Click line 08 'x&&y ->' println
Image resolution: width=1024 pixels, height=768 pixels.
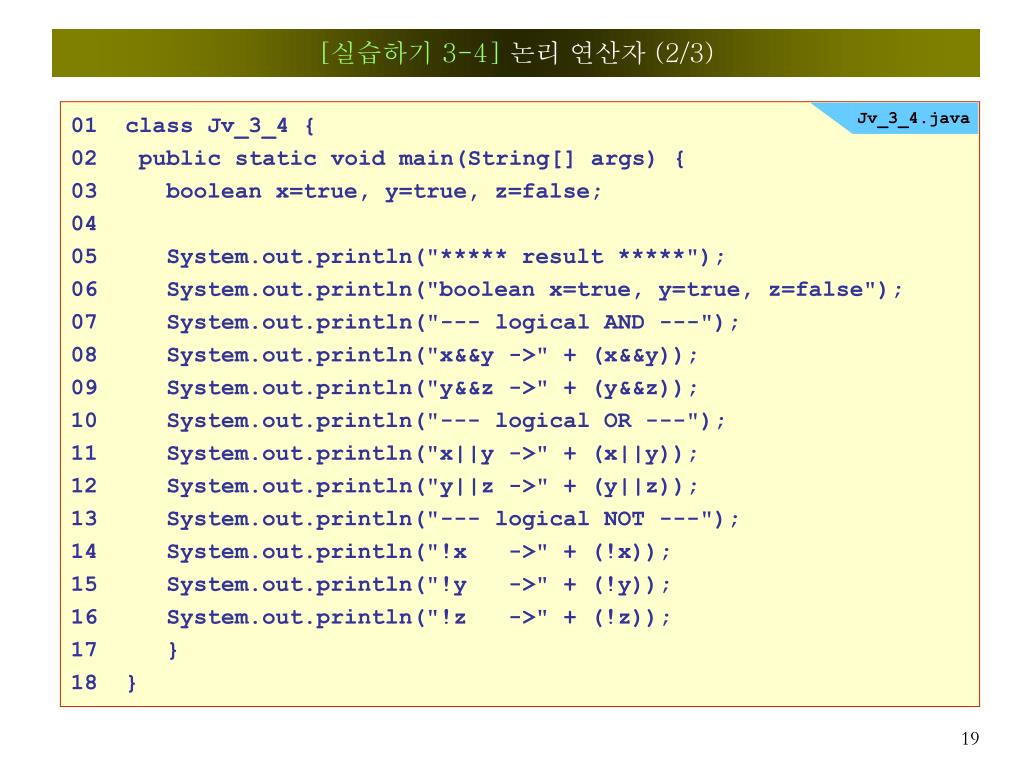432,355
